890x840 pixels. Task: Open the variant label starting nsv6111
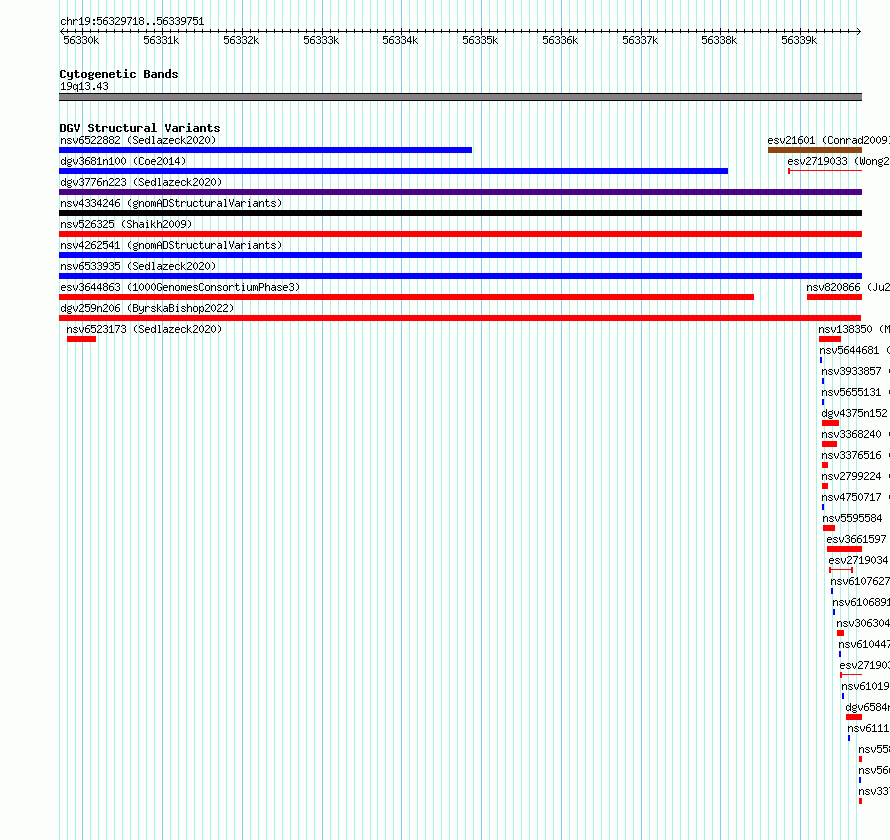868,728
